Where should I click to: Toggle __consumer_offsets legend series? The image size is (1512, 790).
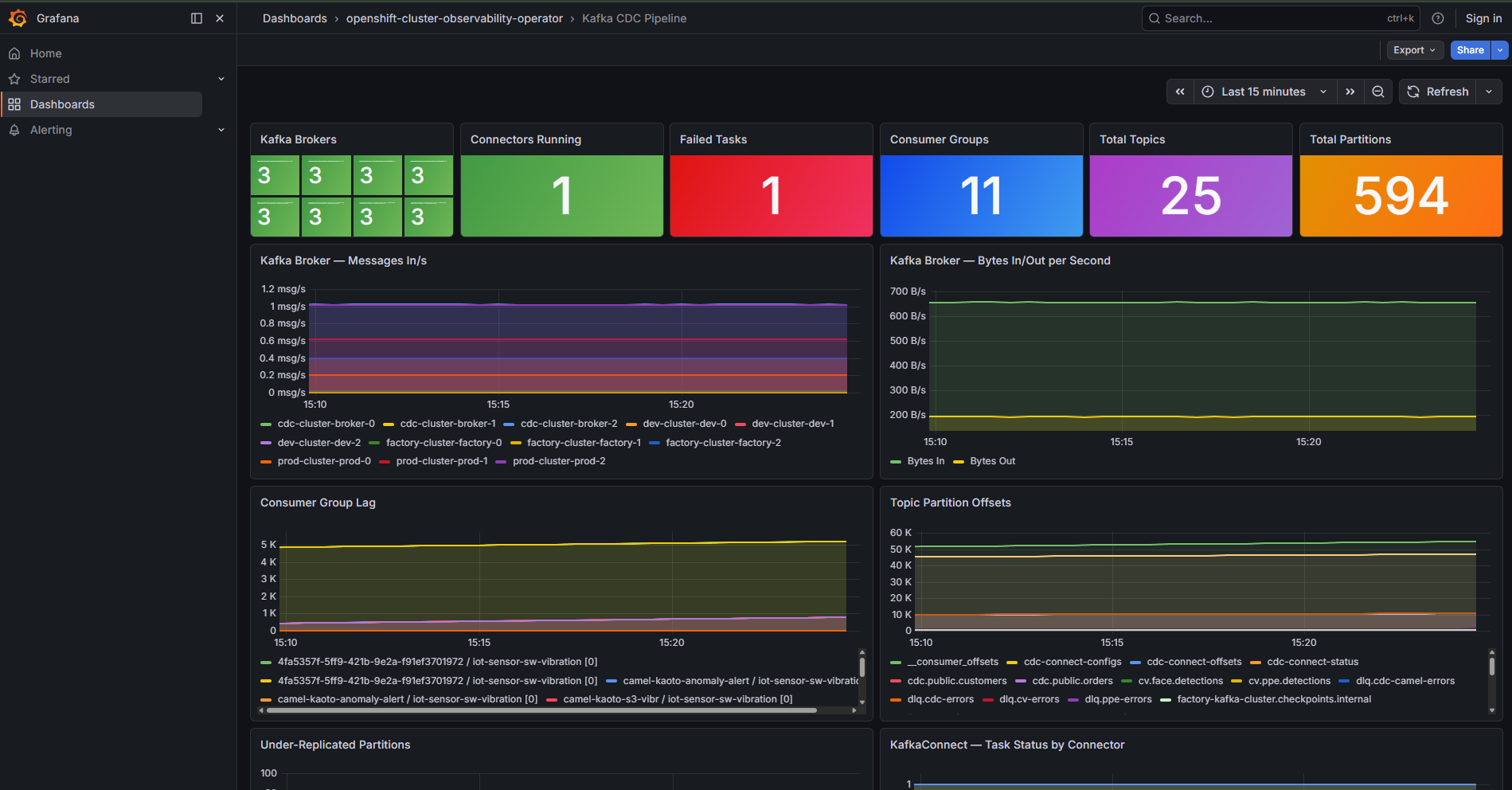coord(953,662)
